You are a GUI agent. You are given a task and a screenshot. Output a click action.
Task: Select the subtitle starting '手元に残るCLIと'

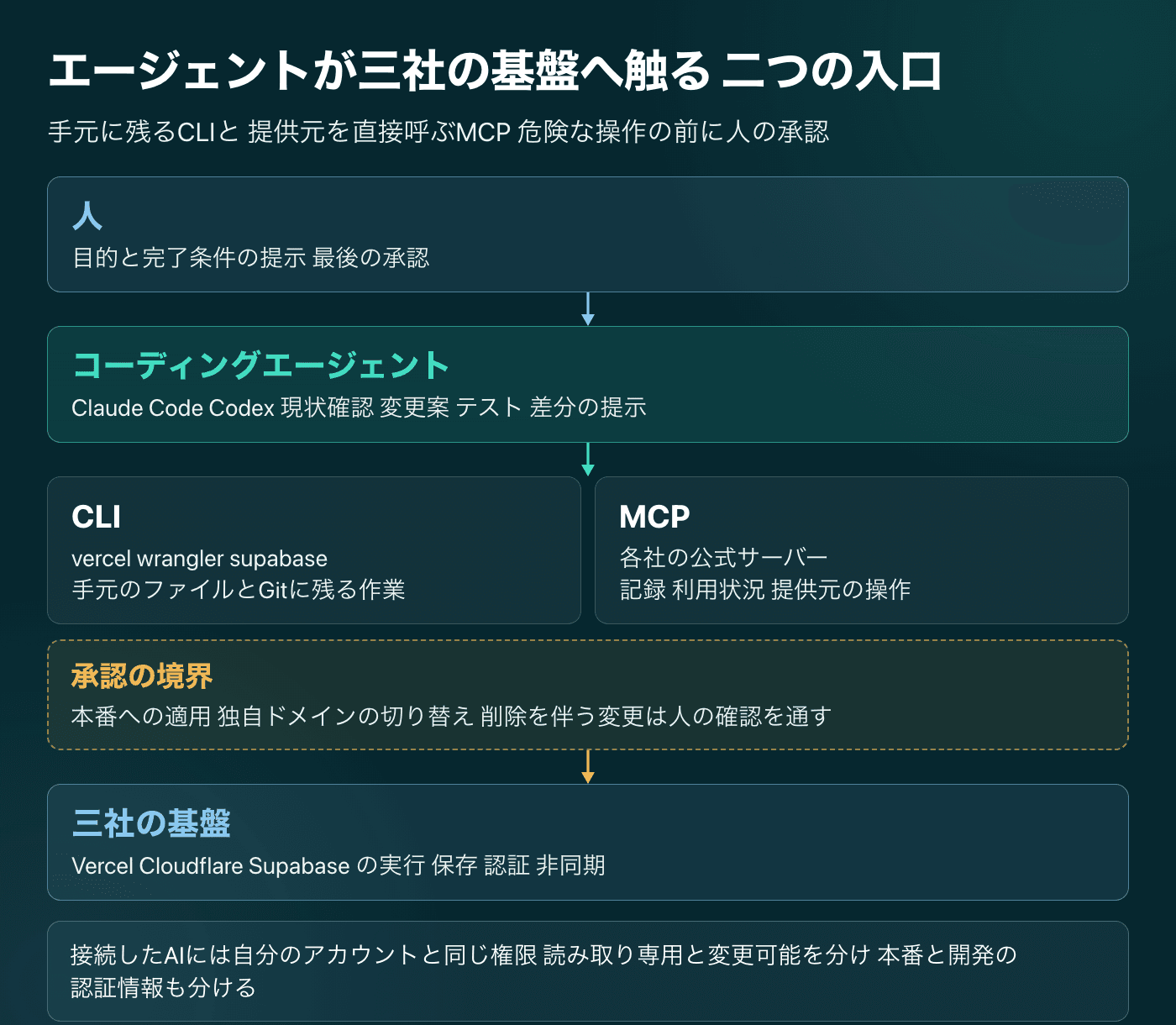(x=438, y=132)
